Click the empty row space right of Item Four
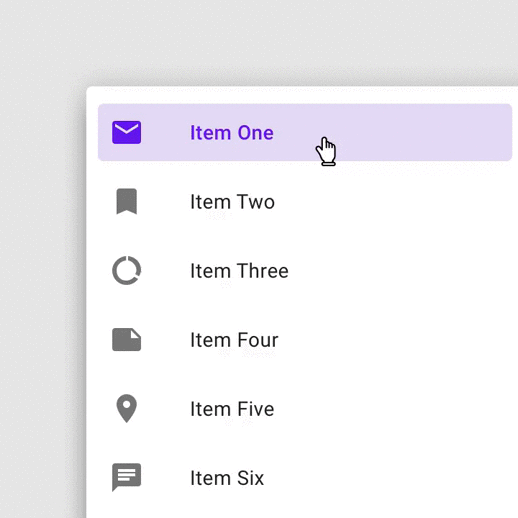This screenshot has width=518, height=518. point(395,340)
